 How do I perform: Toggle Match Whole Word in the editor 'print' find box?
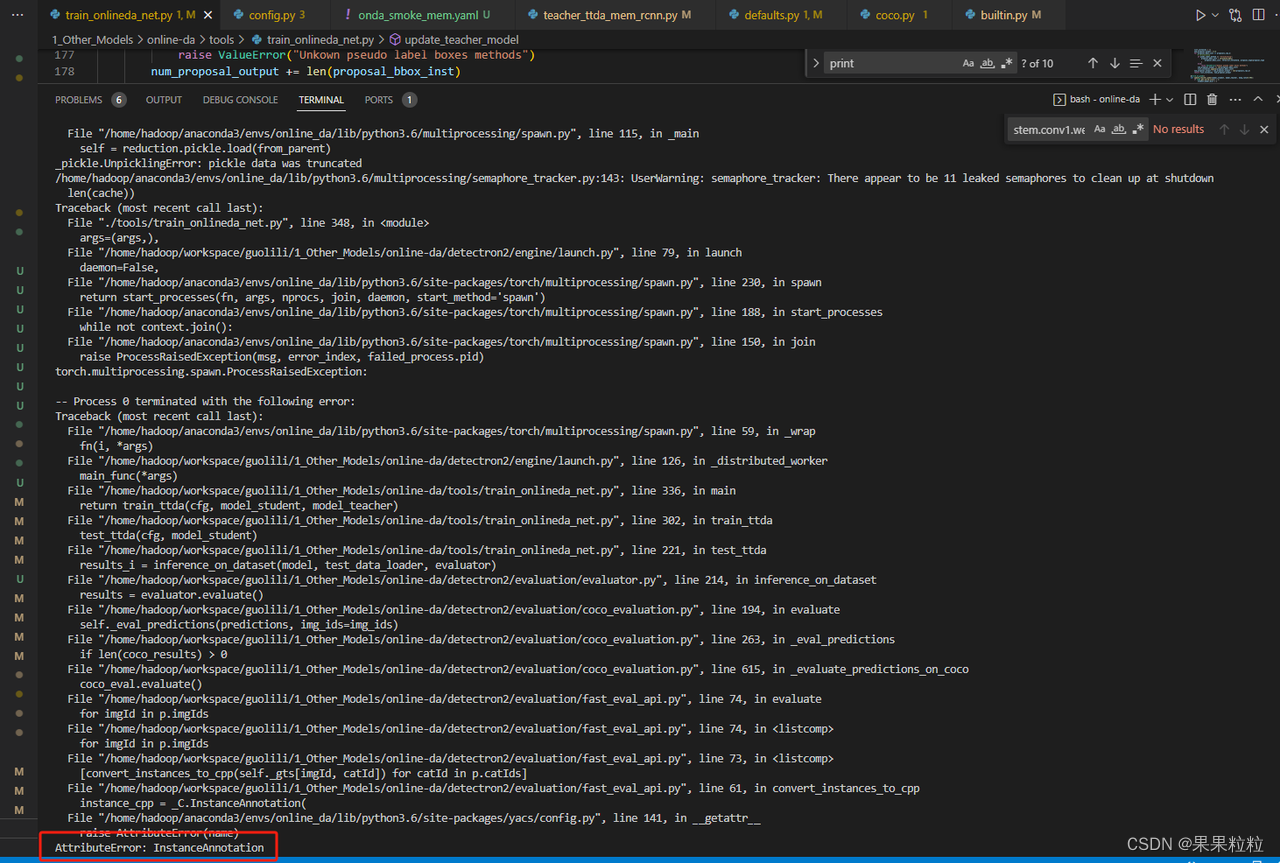pos(987,63)
